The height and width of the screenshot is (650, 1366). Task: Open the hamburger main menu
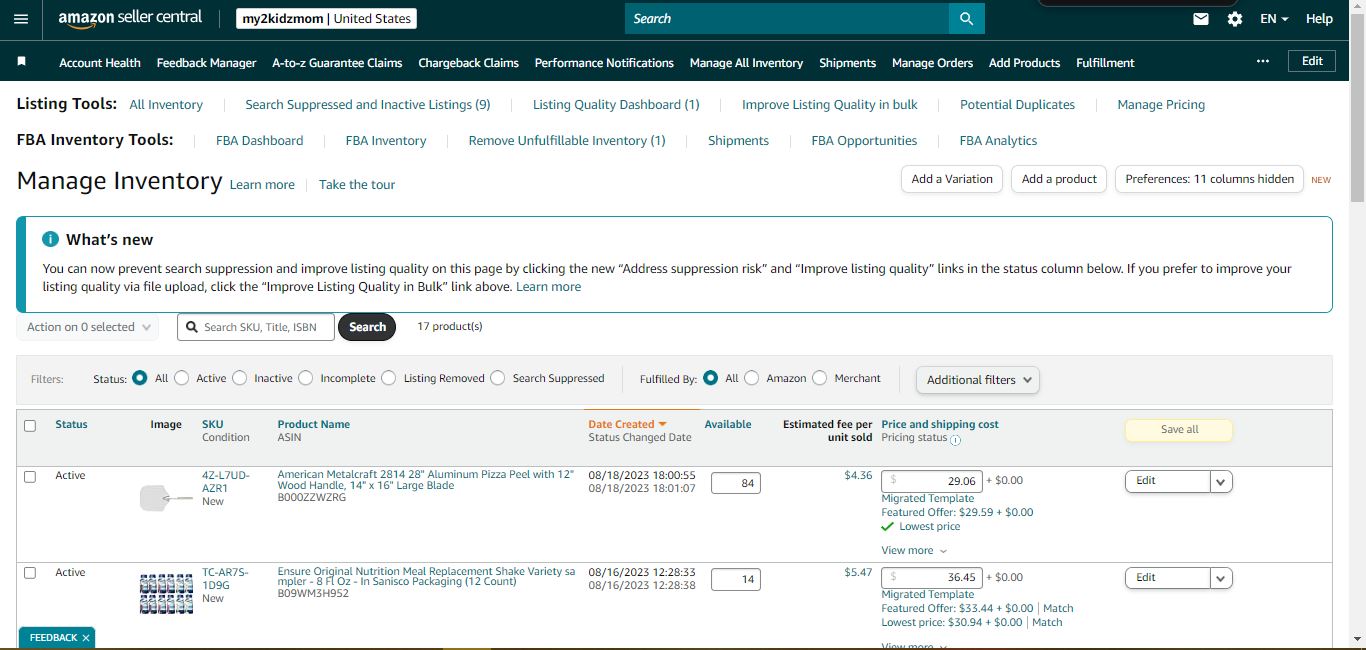(21, 19)
